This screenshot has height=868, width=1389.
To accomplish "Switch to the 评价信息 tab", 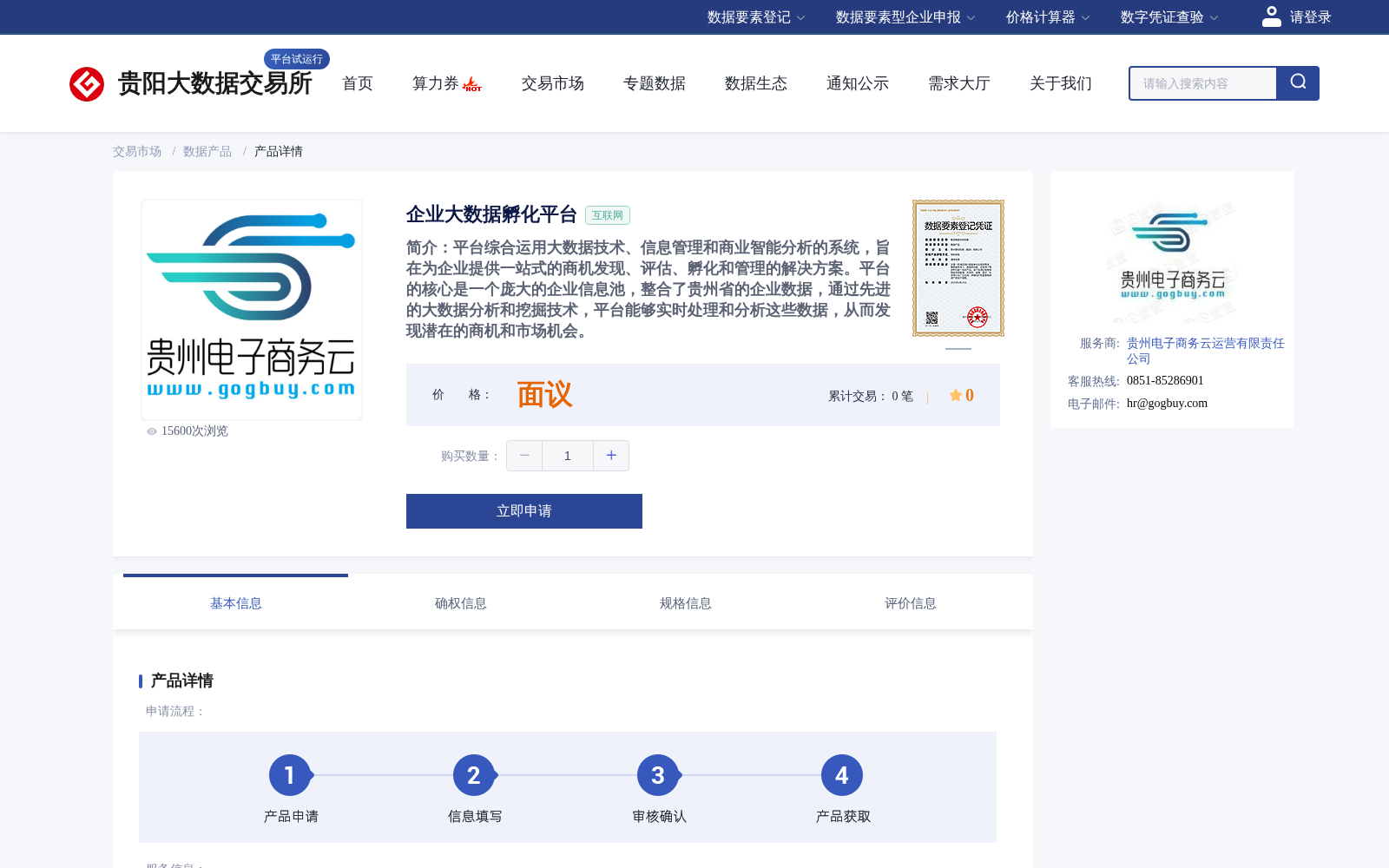I will [910, 602].
